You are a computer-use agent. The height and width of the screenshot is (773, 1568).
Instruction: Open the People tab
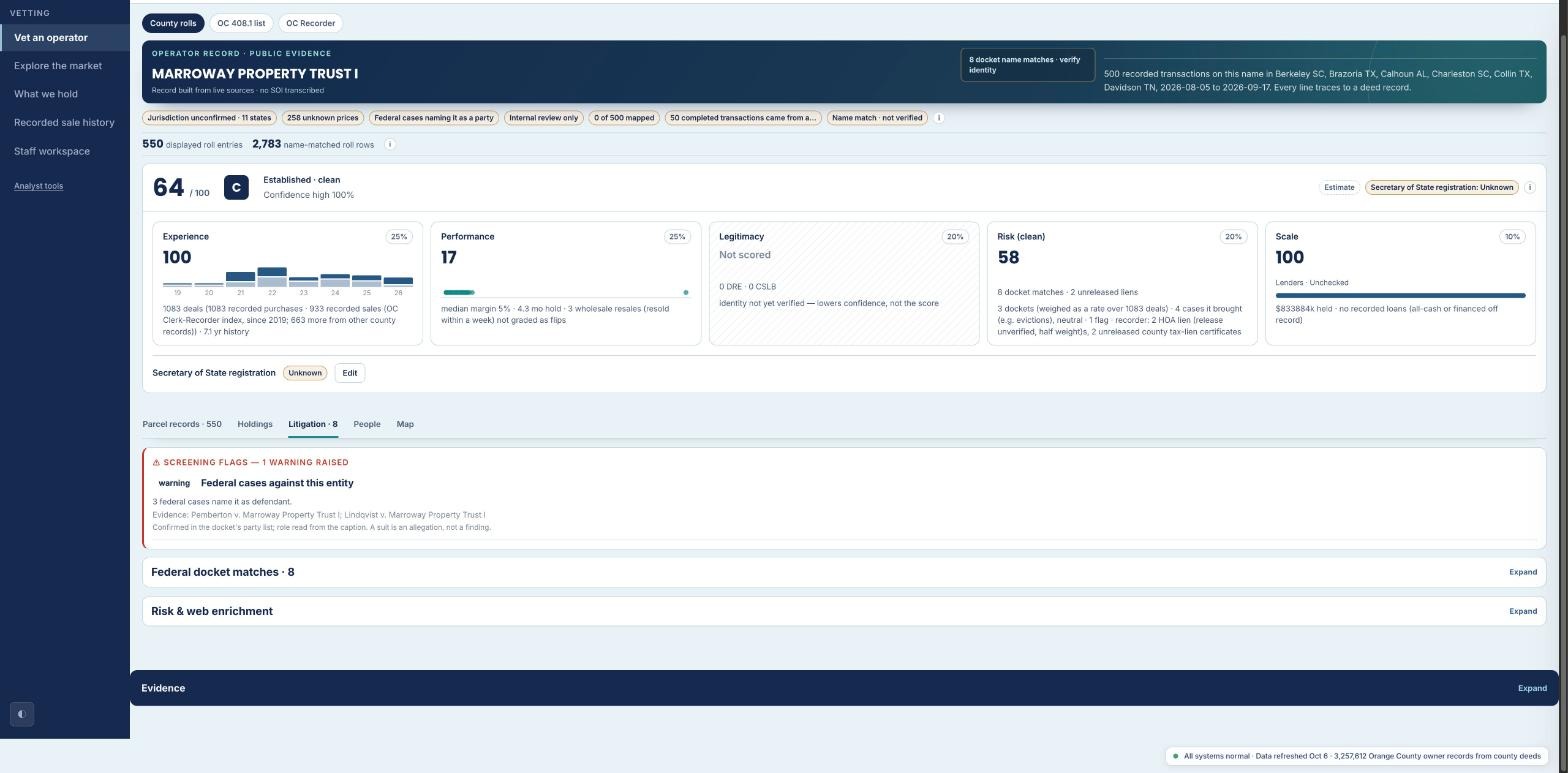[366, 424]
